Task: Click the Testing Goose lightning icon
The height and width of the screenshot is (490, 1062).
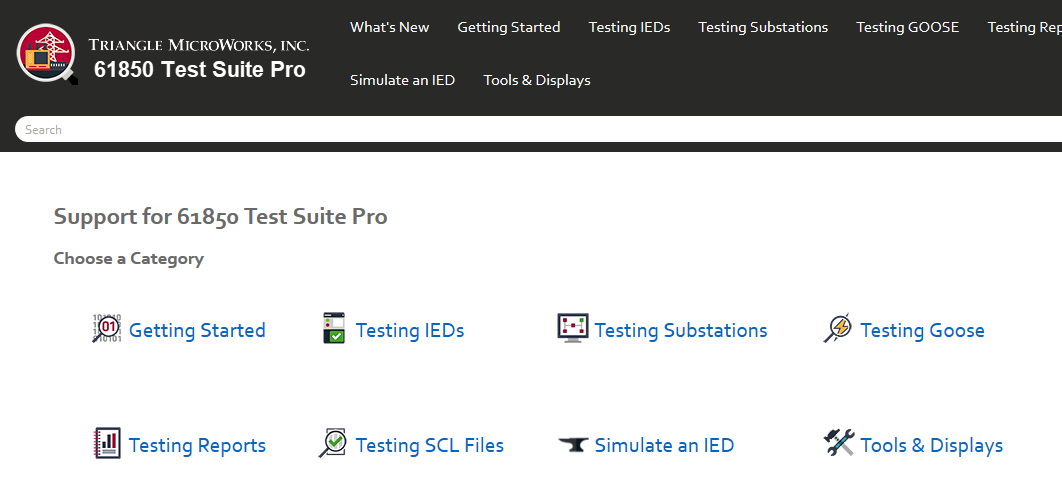Action: (x=838, y=328)
